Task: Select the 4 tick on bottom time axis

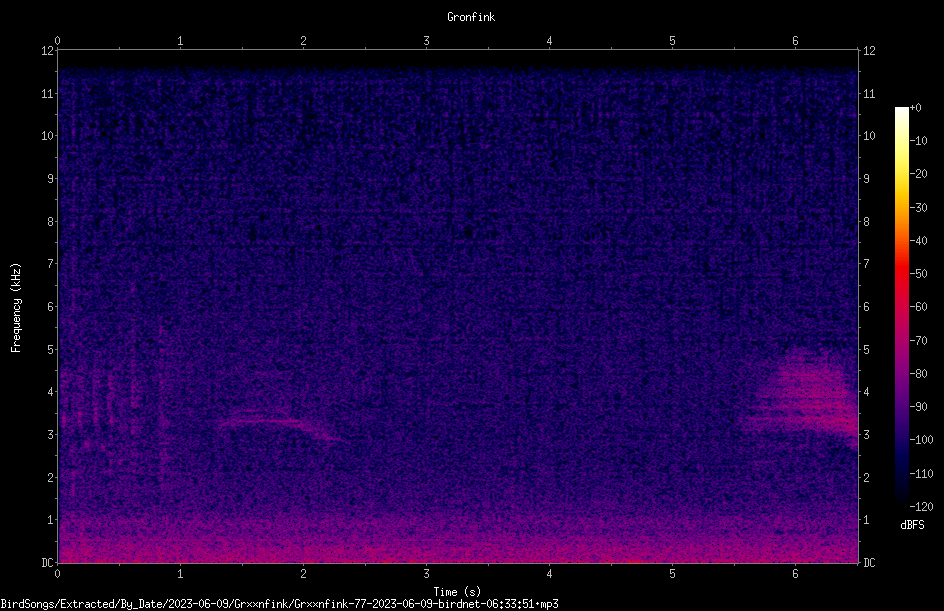Action: [549, 574]
